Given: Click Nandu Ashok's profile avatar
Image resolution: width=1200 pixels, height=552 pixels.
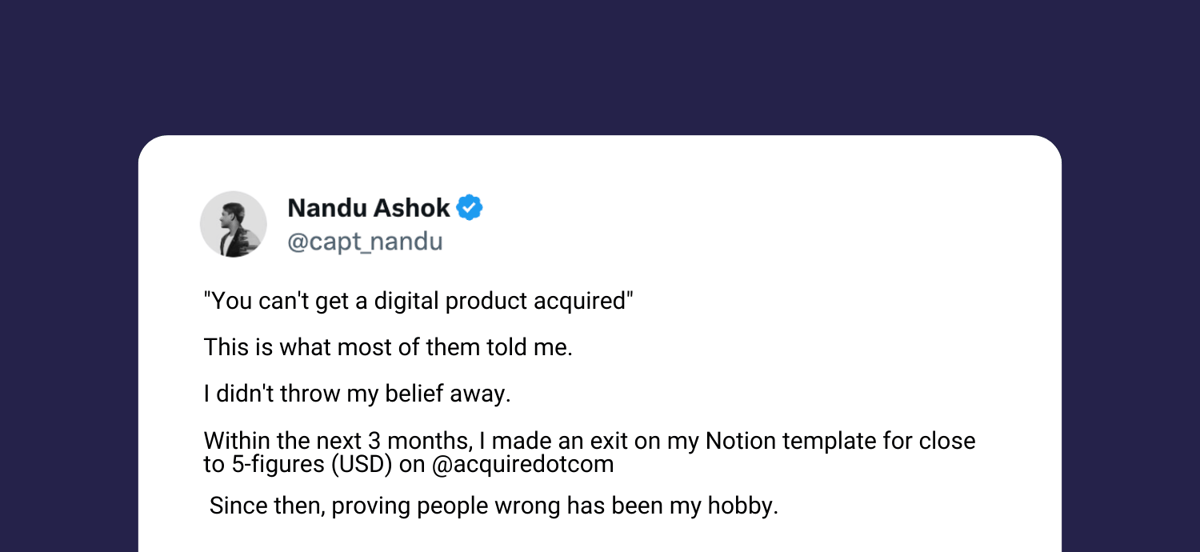Looking at the screenshot, I should [233, 224].
